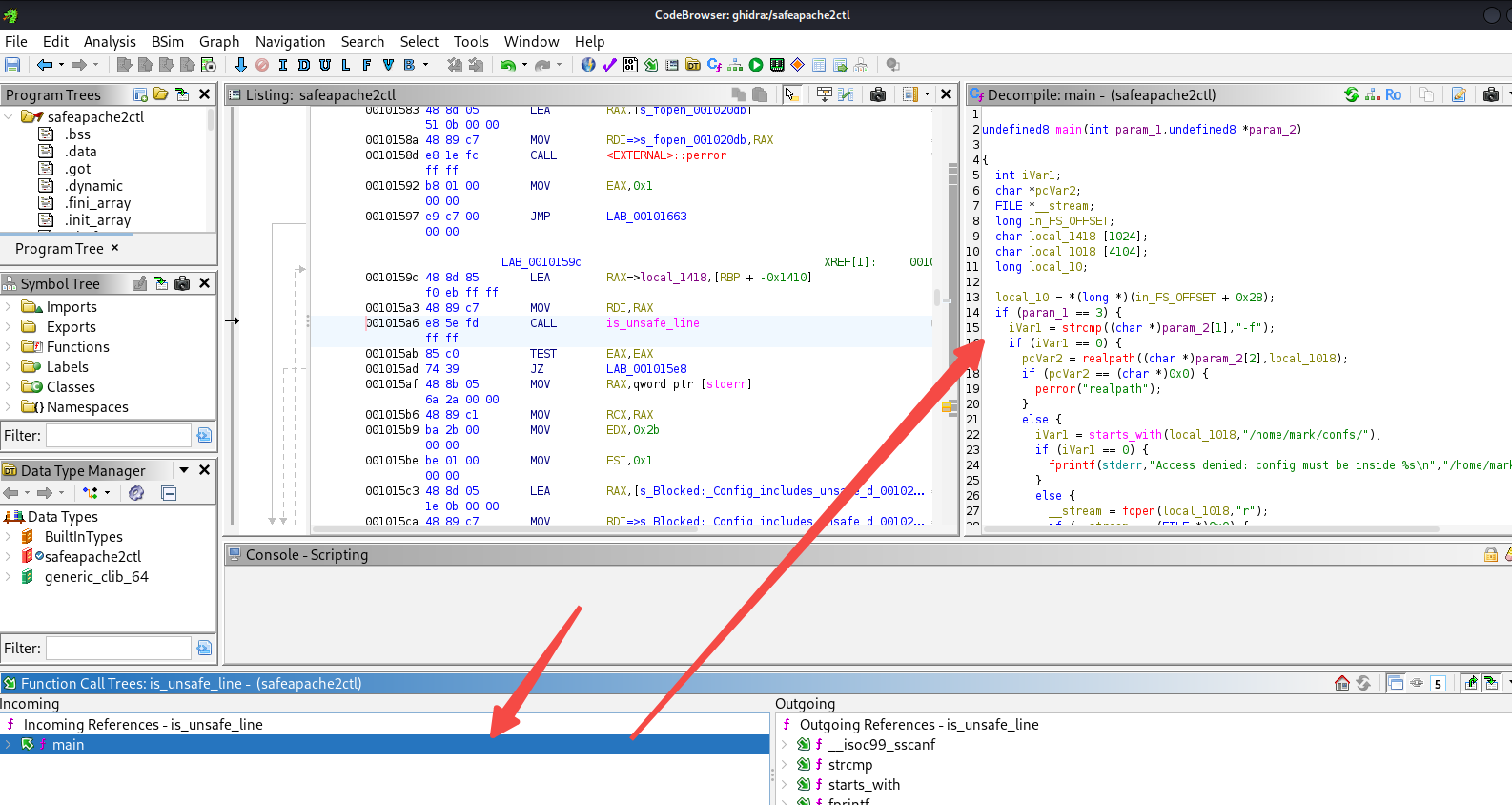This screenshot has height=805, width=1512.
Task: Open the DT data types toolbar icon
Action: [x=693, y=65]
